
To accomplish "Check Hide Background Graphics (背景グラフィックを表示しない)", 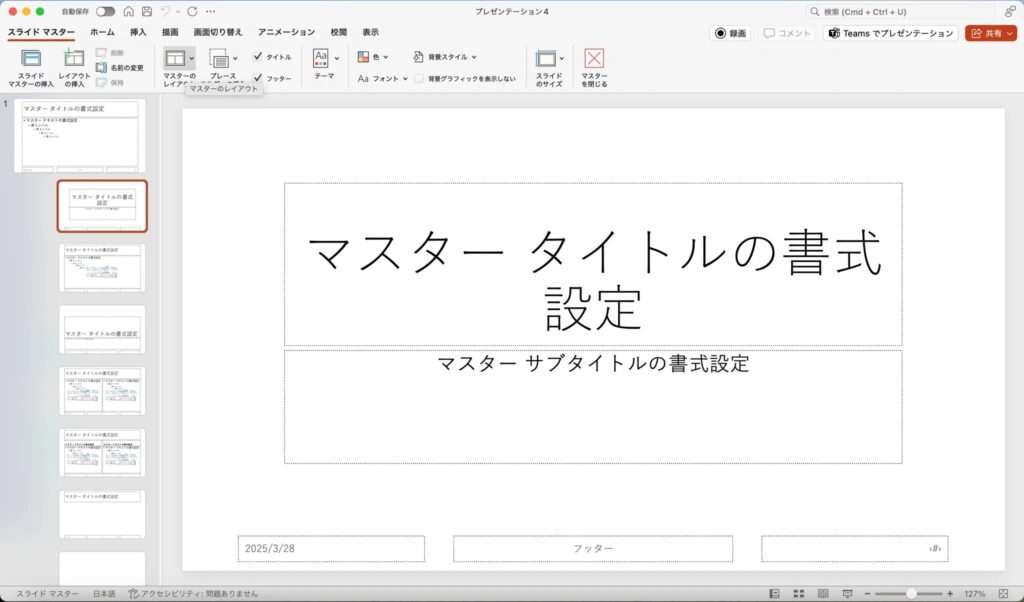I will tap(419, 78).
